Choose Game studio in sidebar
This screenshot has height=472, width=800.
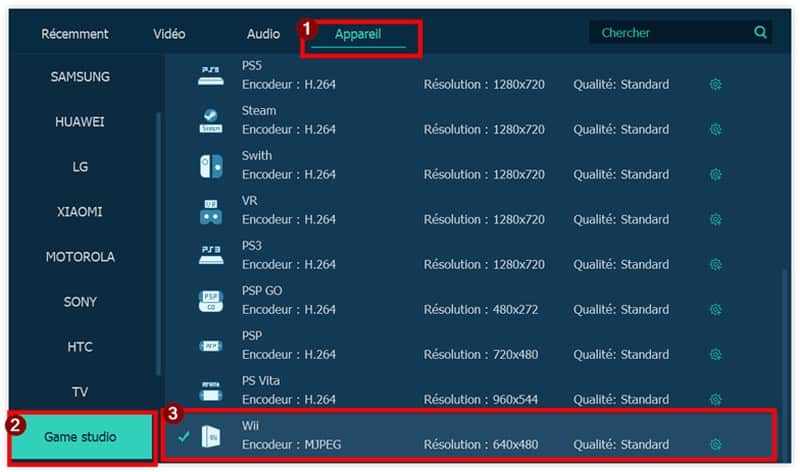coord(80,437)
